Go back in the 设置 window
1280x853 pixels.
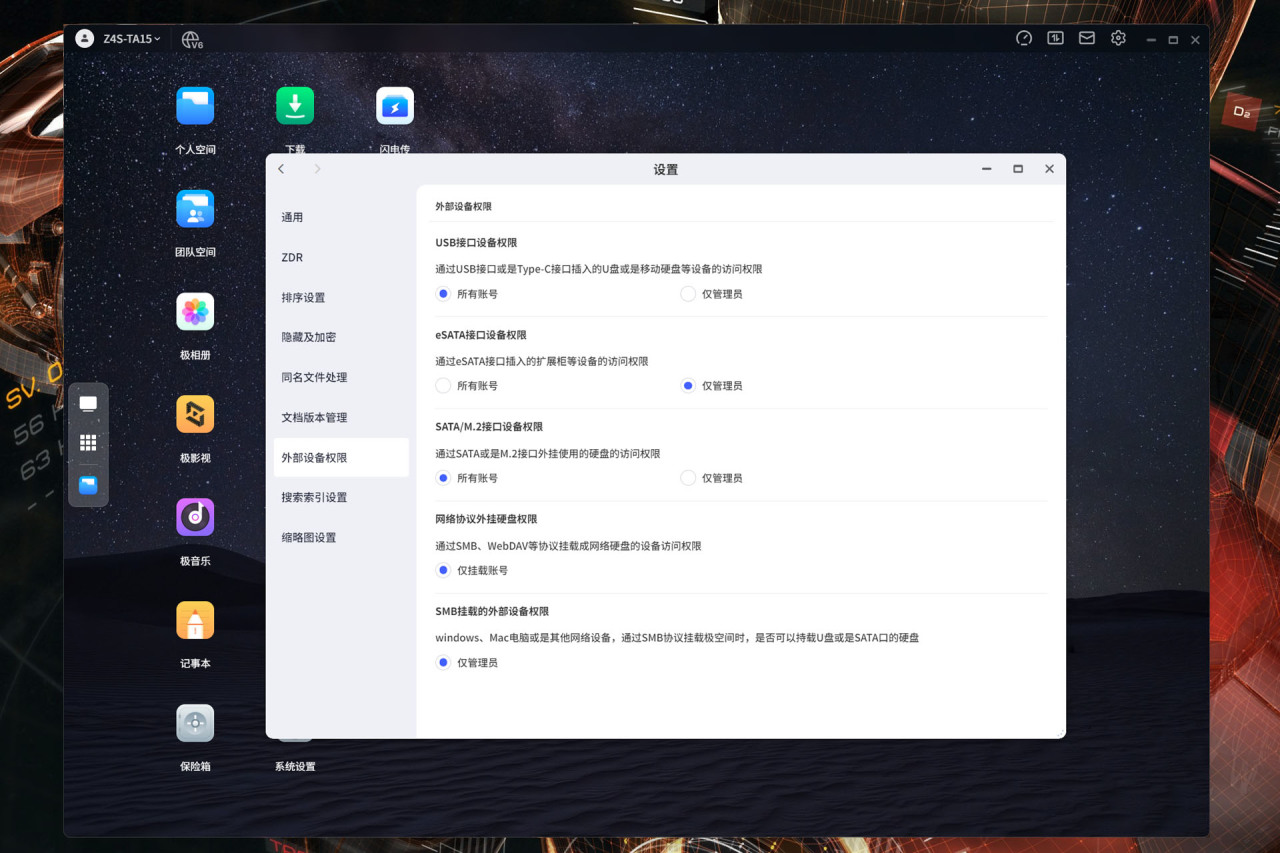click(x=281, y=169)
